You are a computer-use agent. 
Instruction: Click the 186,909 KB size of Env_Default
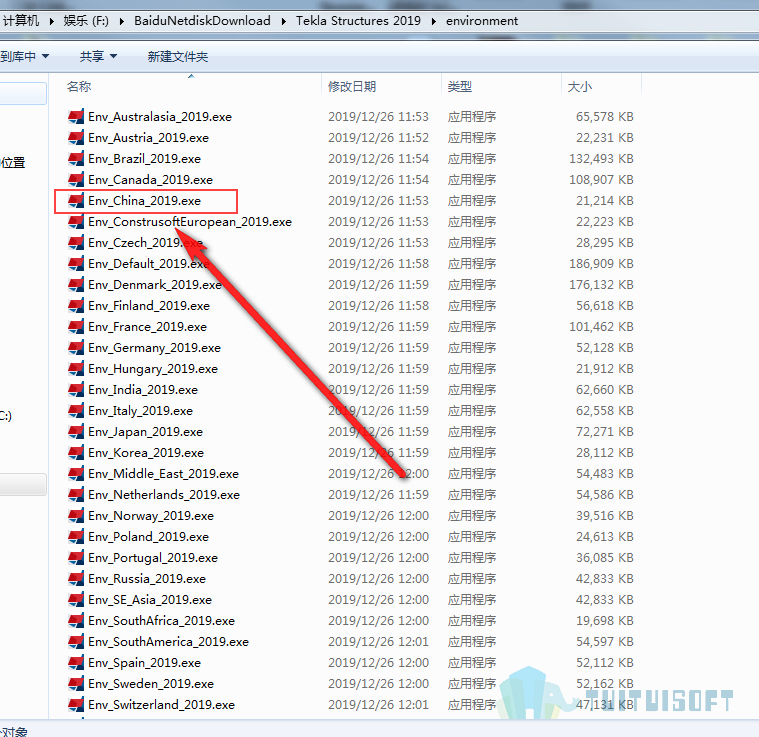[x=601, y=264]
